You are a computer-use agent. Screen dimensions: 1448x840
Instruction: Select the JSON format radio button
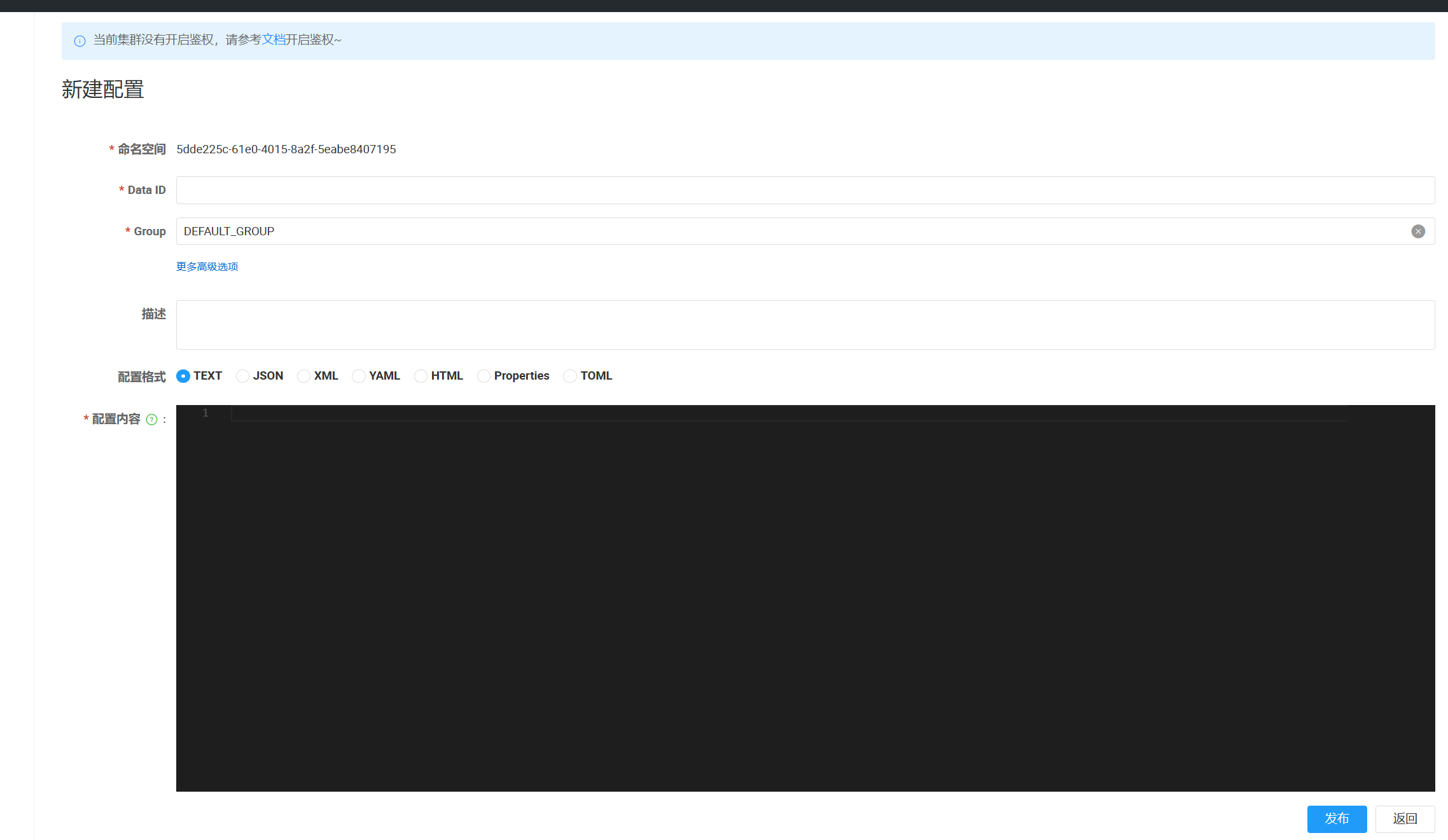pos(242,376)
